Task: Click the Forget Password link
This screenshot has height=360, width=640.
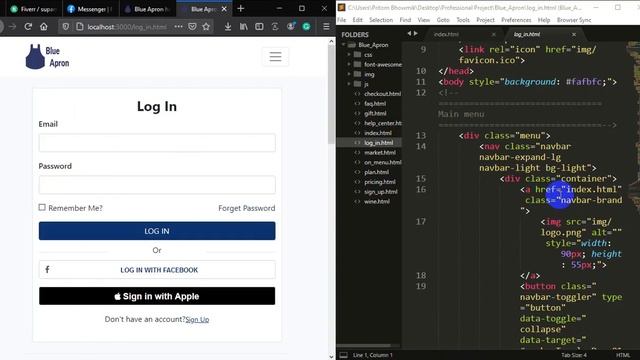Action: pyautogui.click(x=247, y=208)
